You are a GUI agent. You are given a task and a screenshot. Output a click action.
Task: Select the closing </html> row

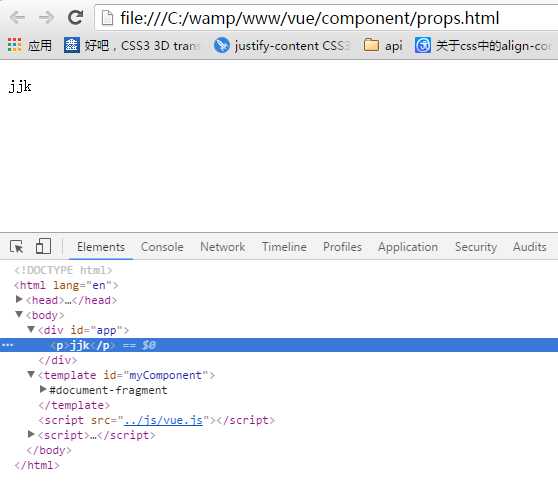[x=37, y=465]
